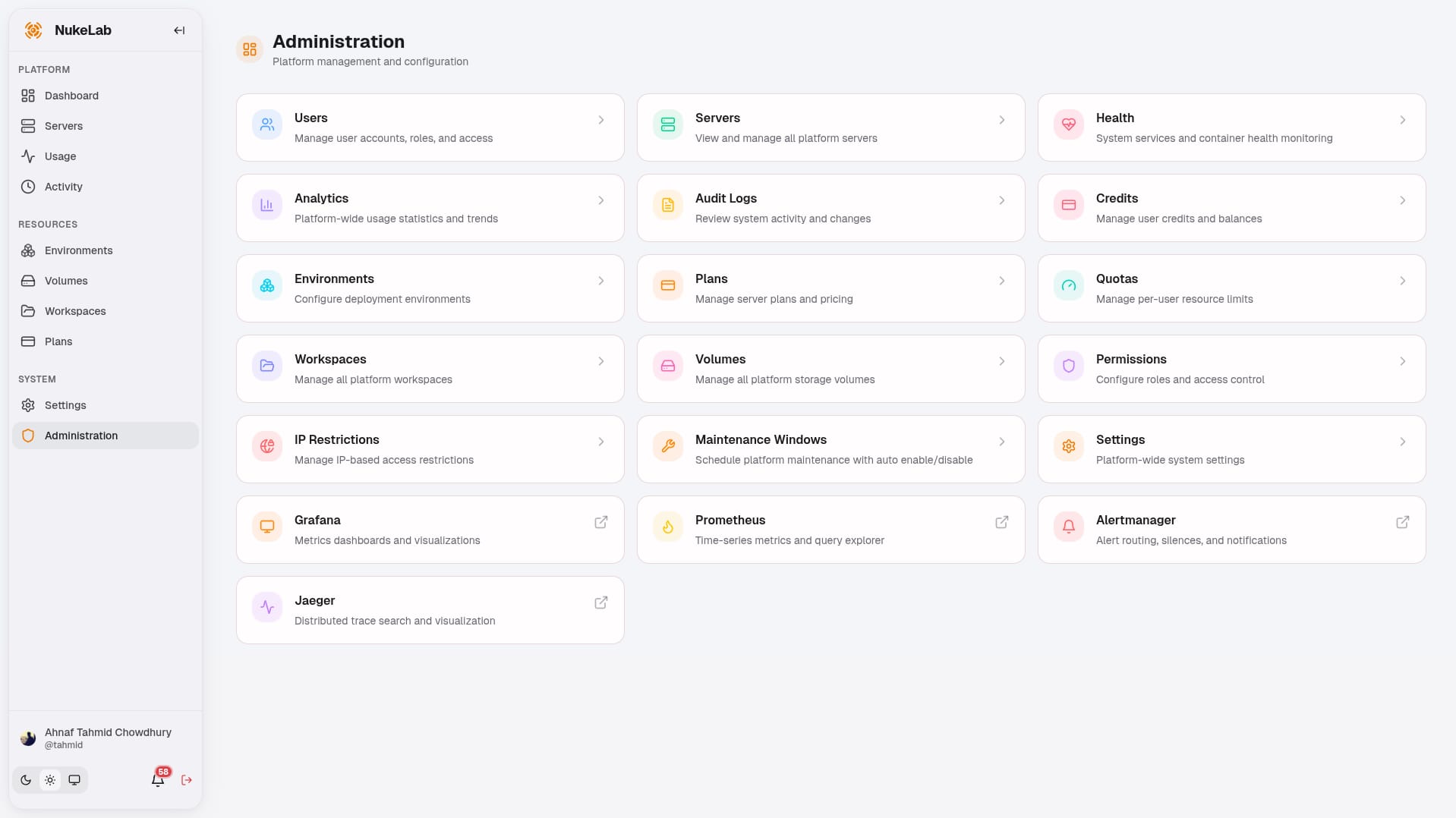1456x818 pixels.
Task: Click the chevron on the Quotas card
Action: pos(1403,281)
